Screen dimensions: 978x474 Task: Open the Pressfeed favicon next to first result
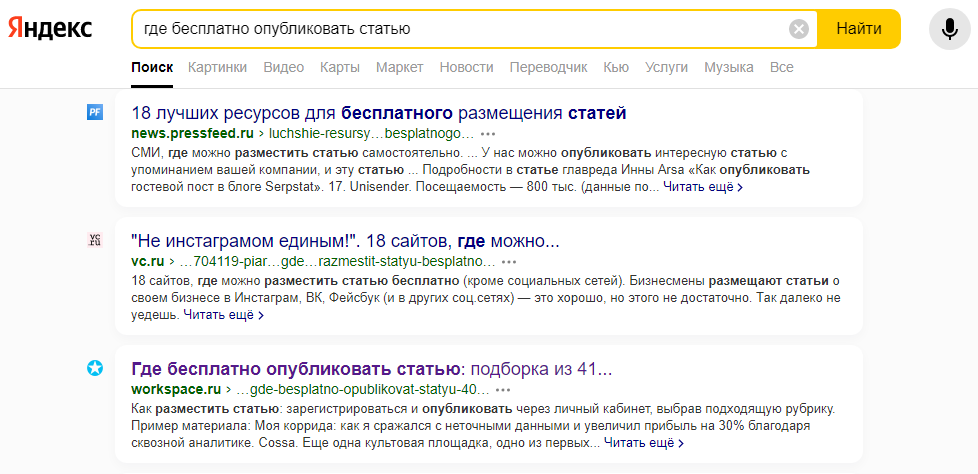95,112
